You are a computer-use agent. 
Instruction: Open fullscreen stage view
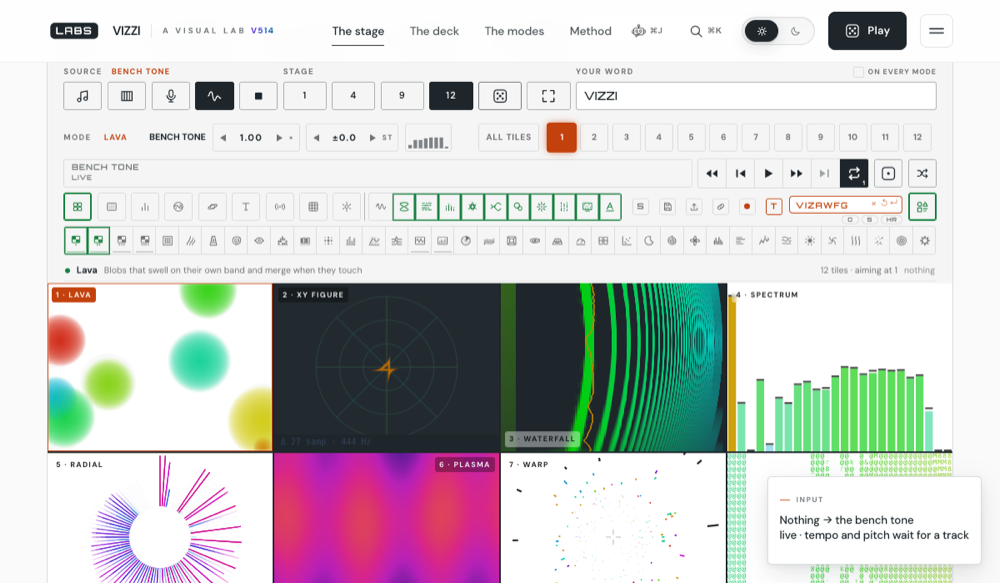point(548,96)
